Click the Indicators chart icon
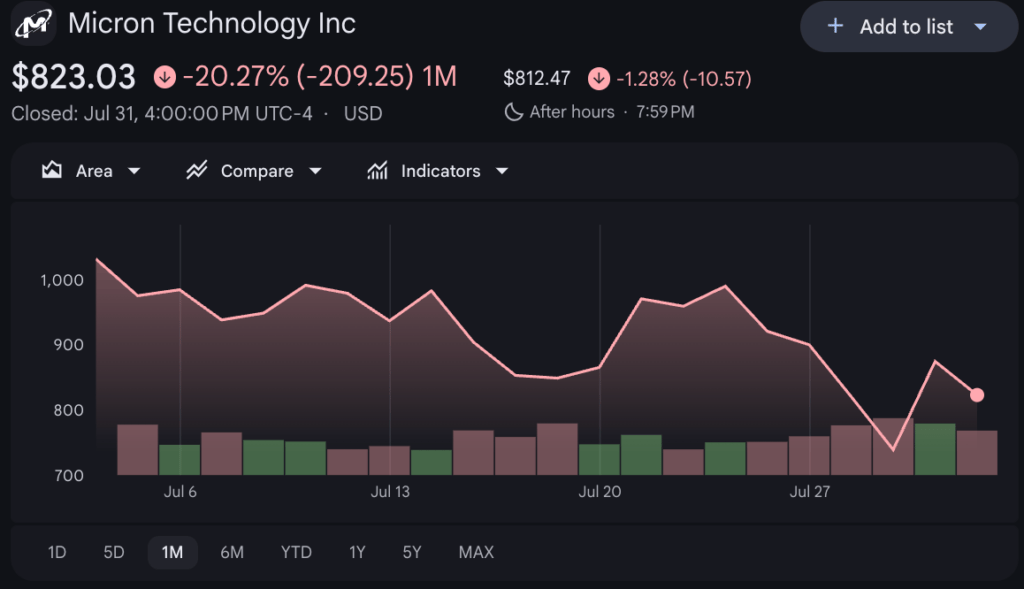The height and width of the screenshot is (589, 1024). 377,170
